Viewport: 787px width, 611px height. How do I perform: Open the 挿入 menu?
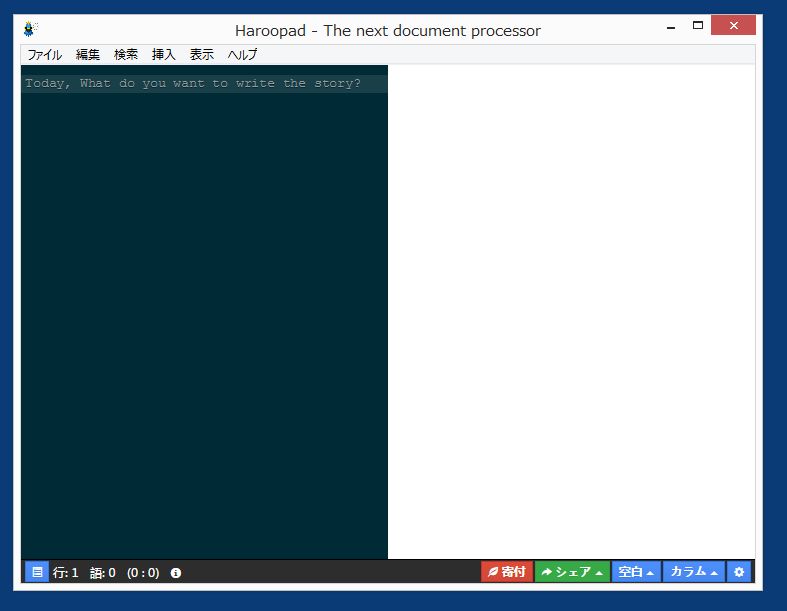pos(164,54)
